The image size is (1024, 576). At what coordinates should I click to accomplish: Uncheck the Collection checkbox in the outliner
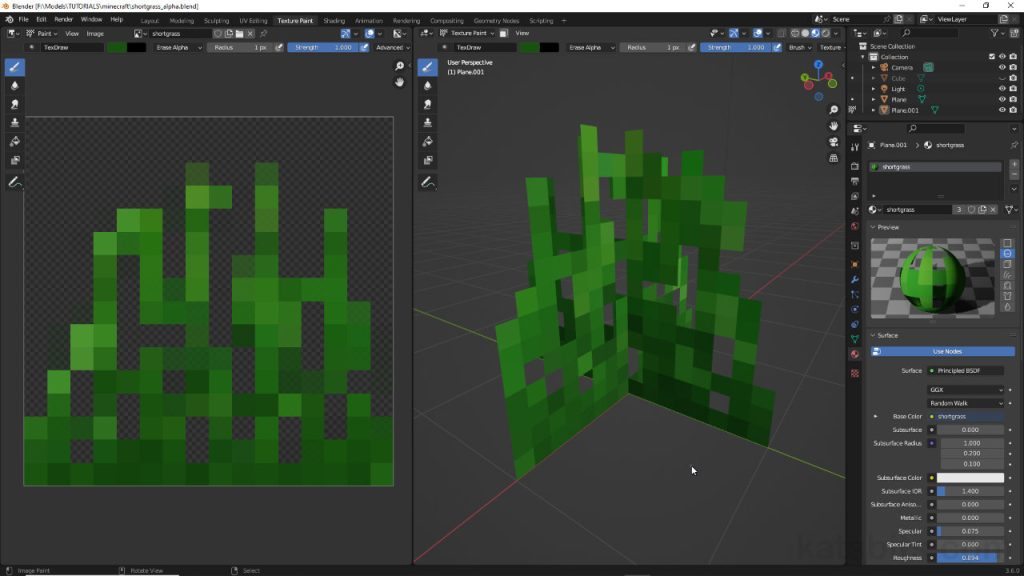pos(992,56)
